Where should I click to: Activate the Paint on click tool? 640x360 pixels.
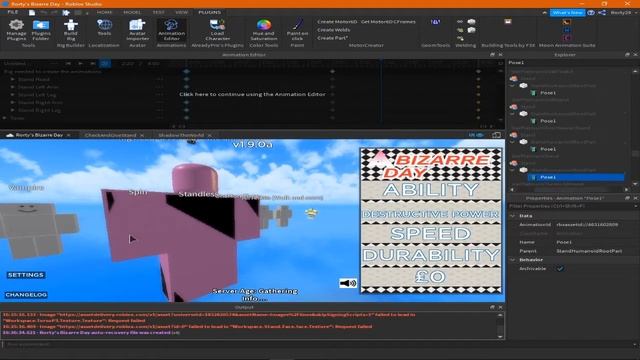(297, 30)
